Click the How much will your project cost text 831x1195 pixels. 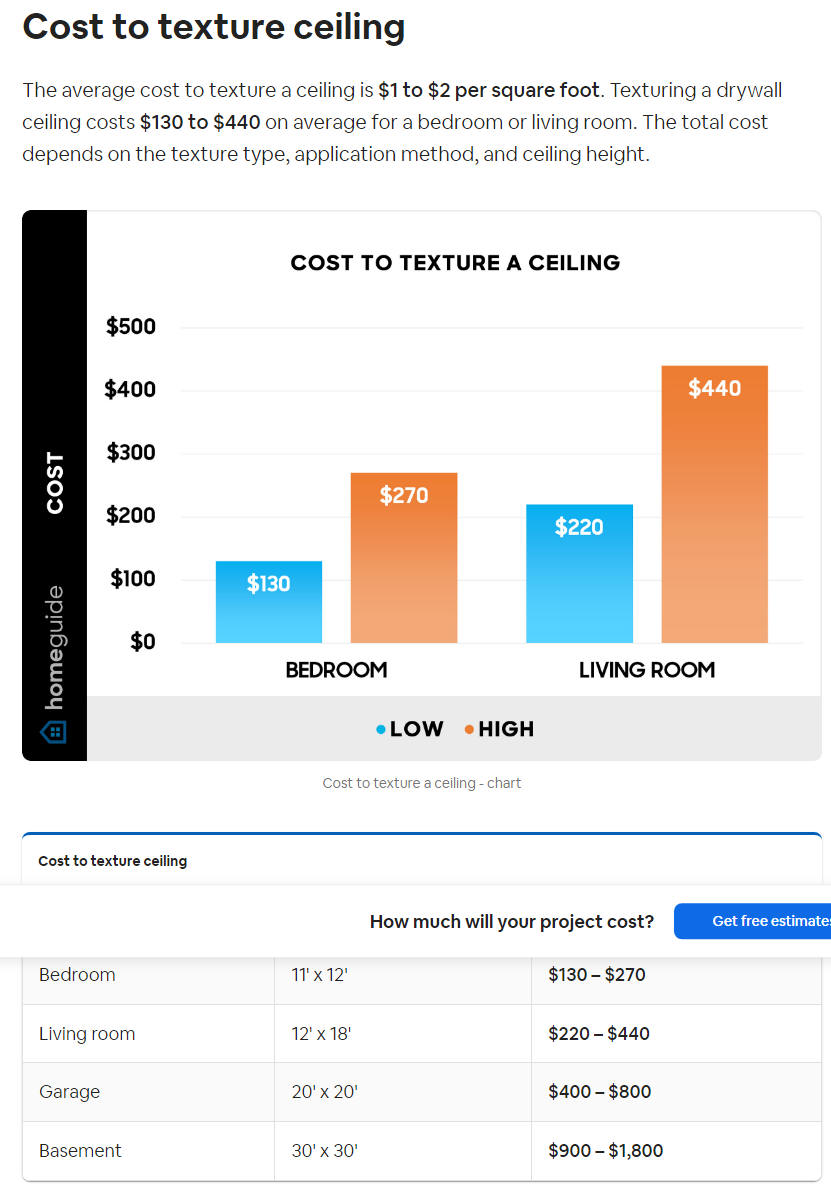pyautogui.click(x=512, y=921)
